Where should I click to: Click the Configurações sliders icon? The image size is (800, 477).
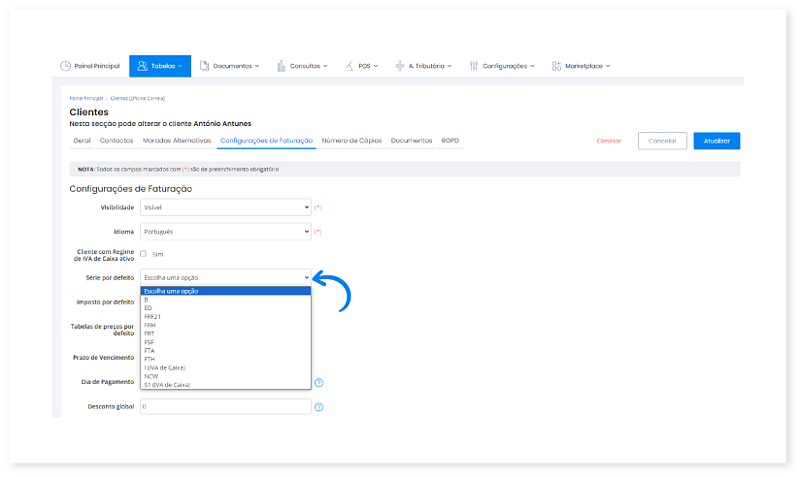point(474,66)
